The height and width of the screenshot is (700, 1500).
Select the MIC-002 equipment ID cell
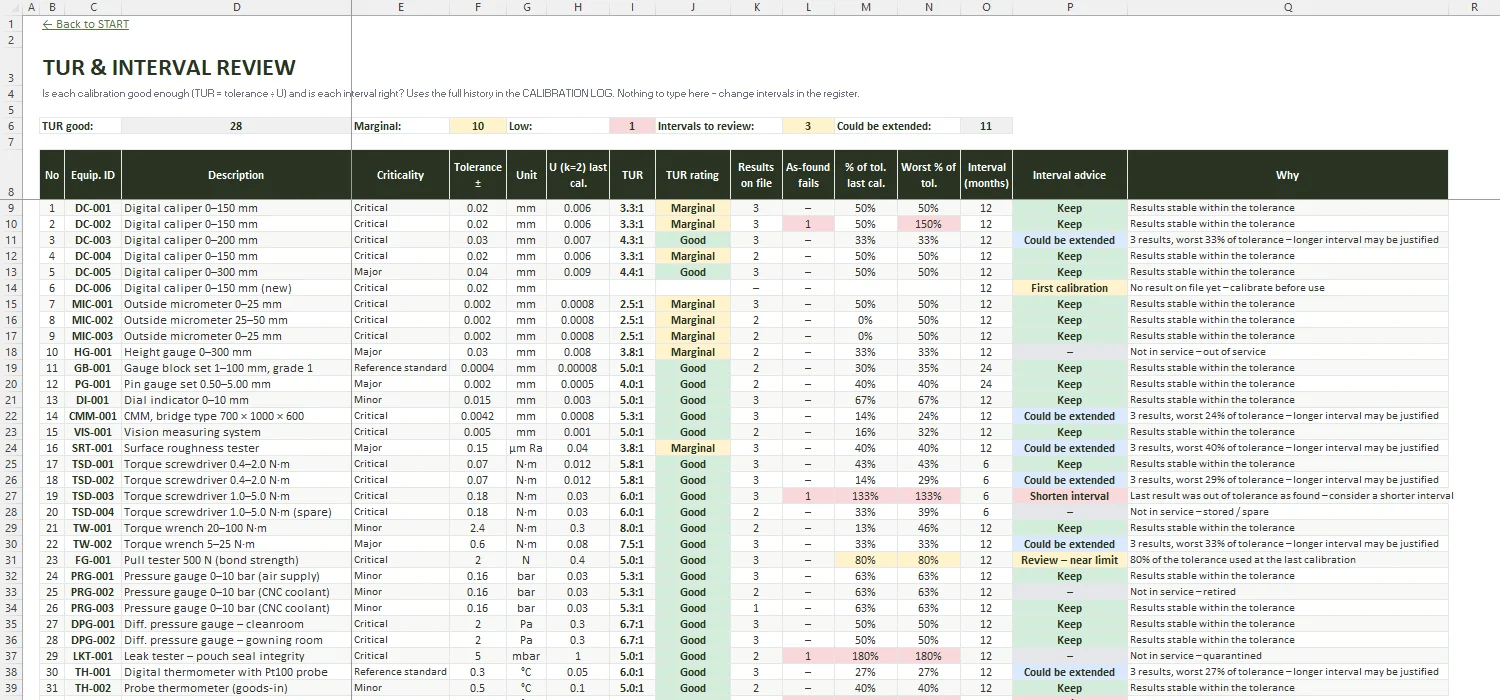[x=93, y=320]
